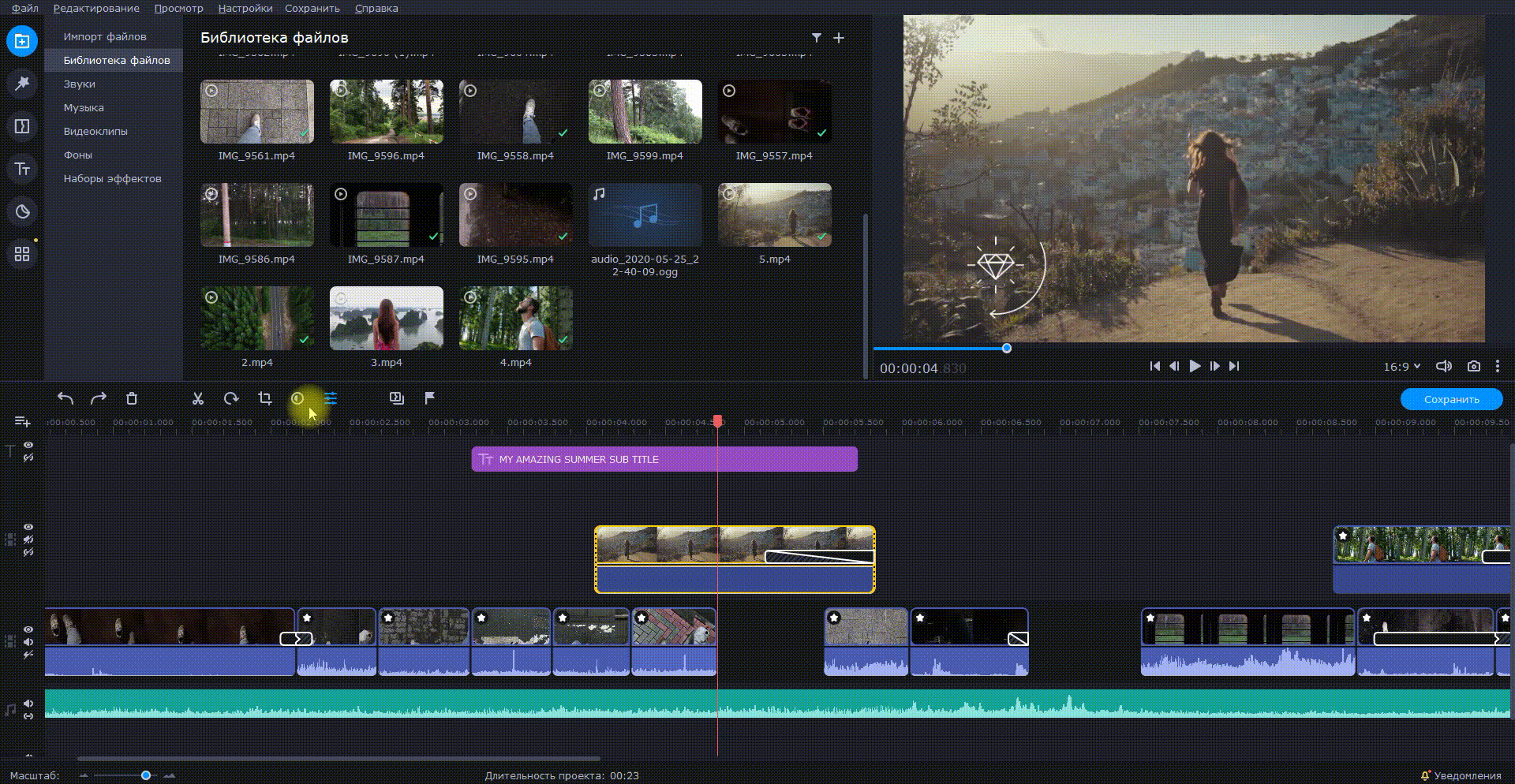1515x784 pixels.
Task: Open the color adjustment tool
Action: [x=297, y=399]
